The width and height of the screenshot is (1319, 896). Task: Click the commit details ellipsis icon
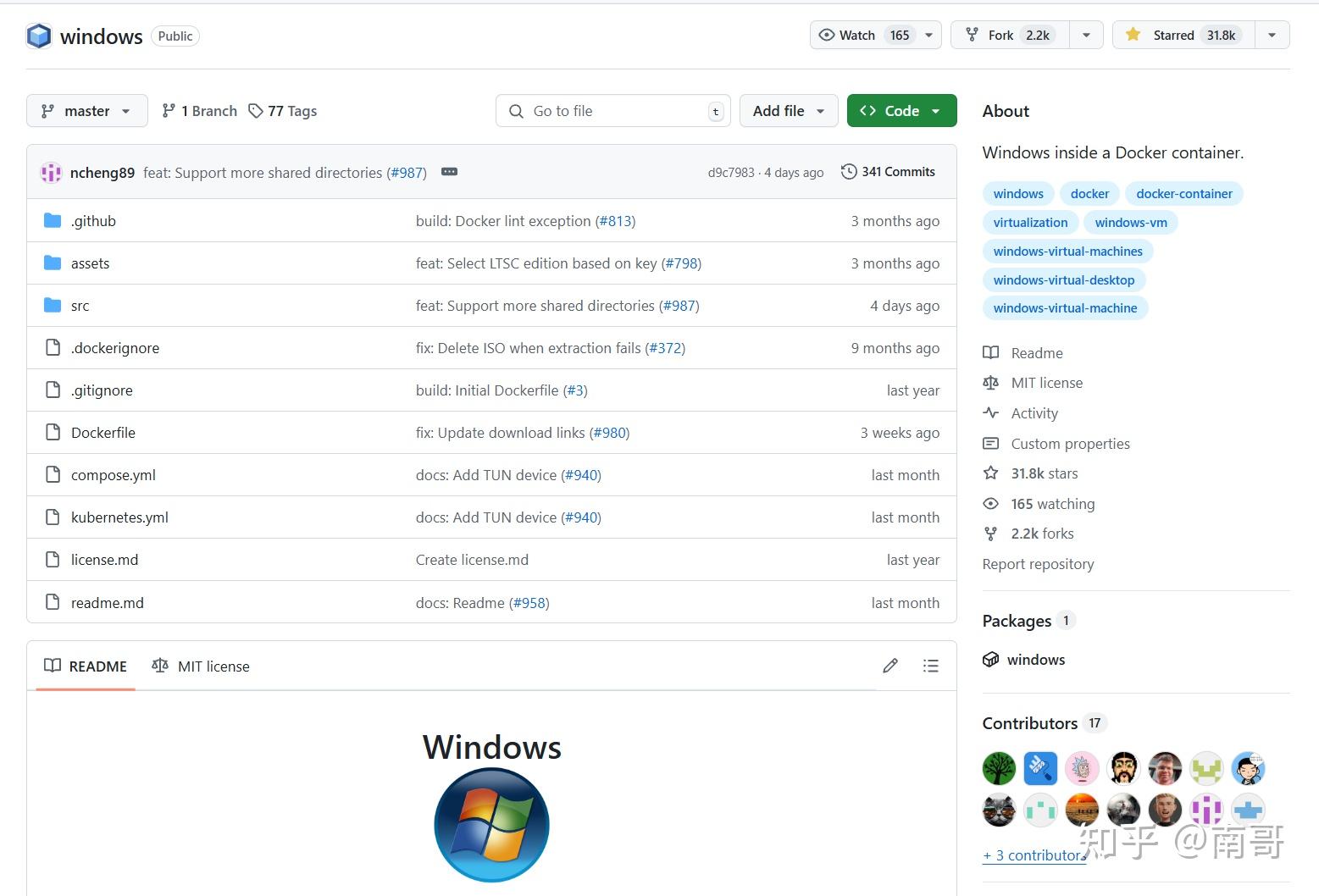click(x=449, y=172)
